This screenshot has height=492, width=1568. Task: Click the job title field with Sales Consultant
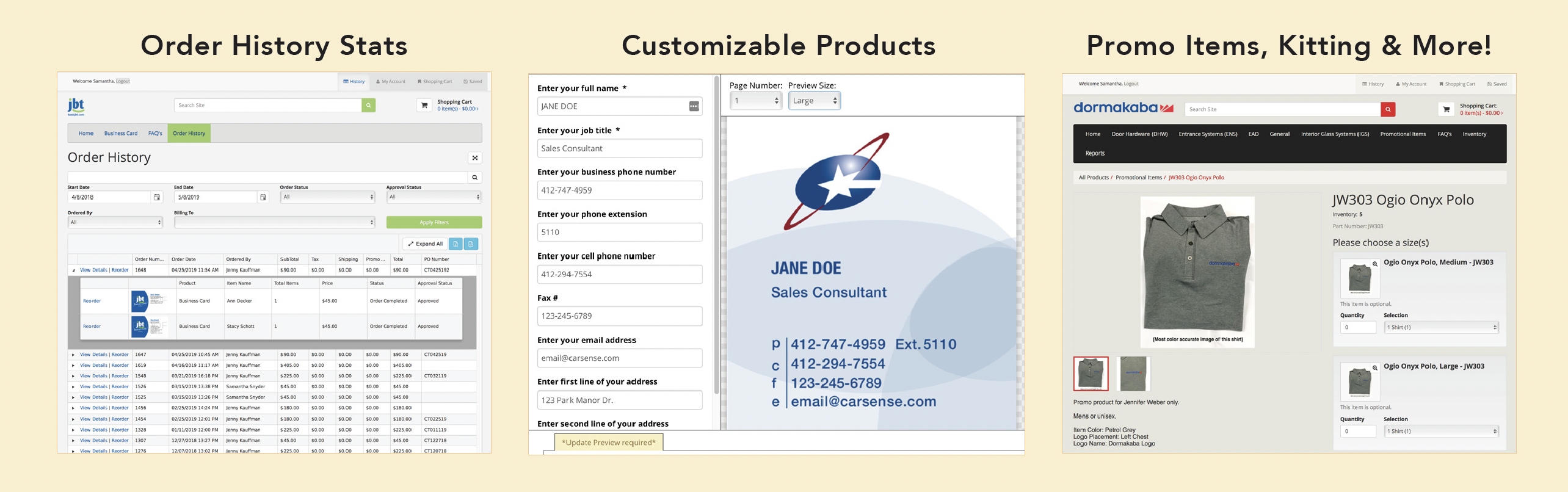point(620,148)
